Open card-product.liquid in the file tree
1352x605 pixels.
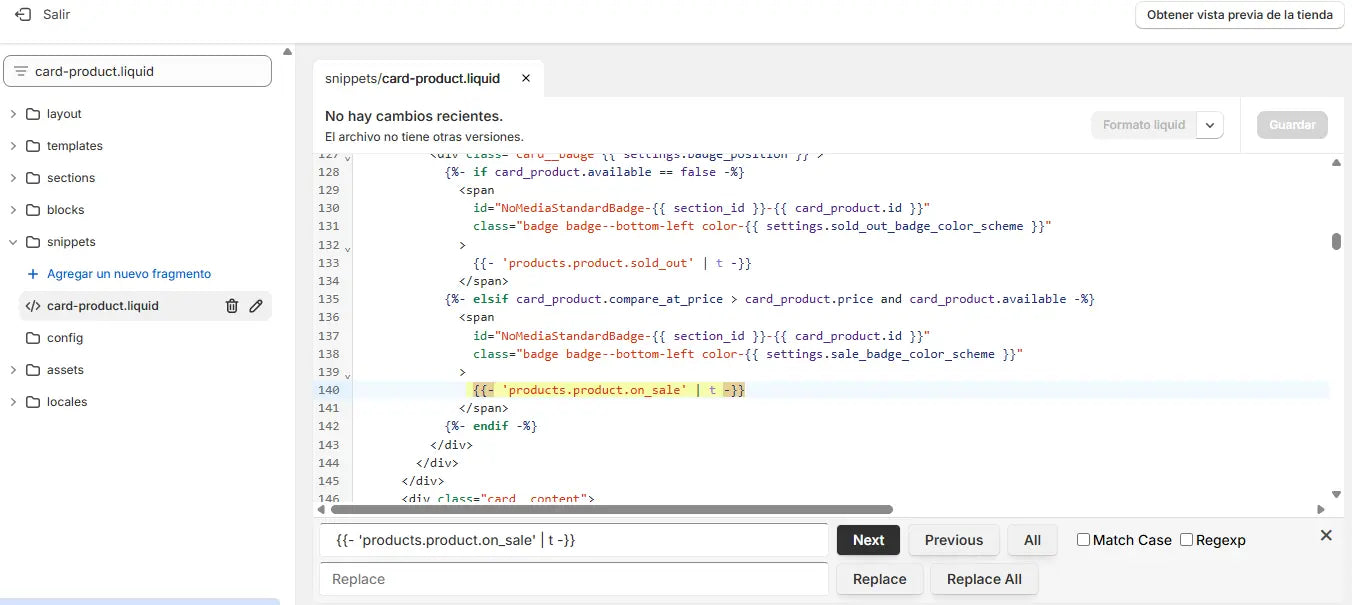(x=102, y=306)
